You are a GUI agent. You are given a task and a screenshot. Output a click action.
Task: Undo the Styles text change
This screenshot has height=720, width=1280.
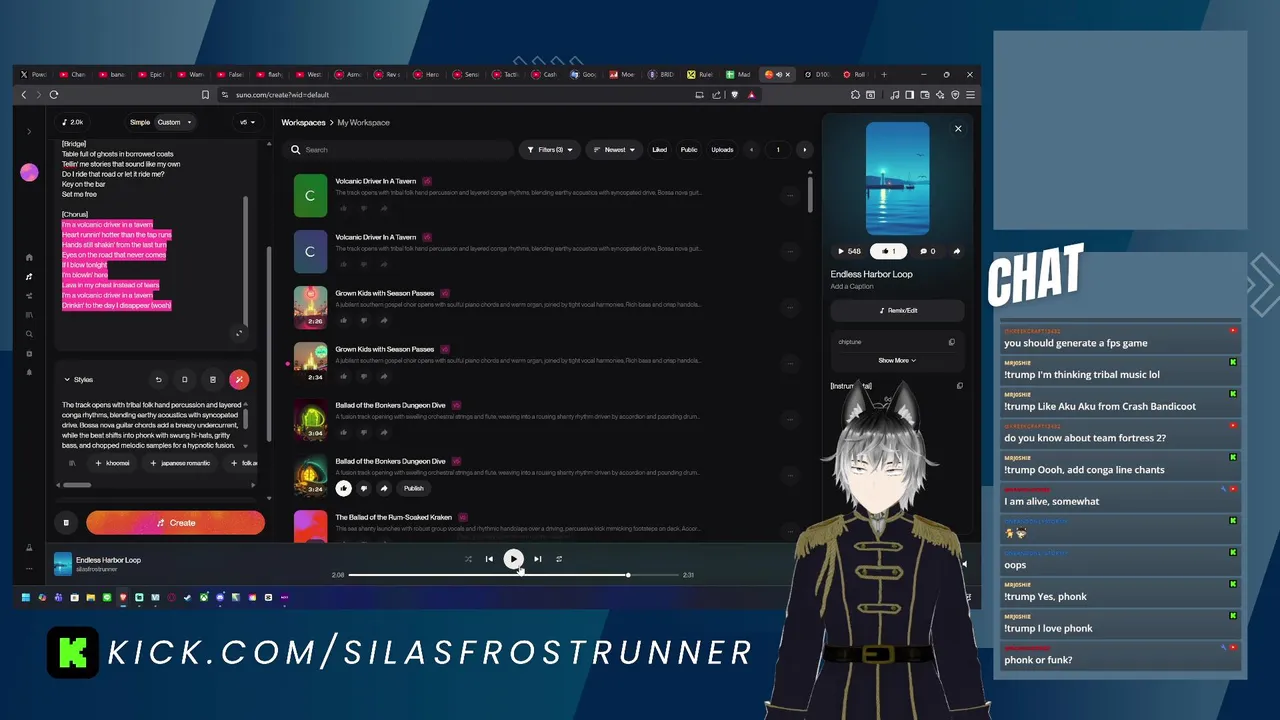pyautogui.click(x=158, y=379)
